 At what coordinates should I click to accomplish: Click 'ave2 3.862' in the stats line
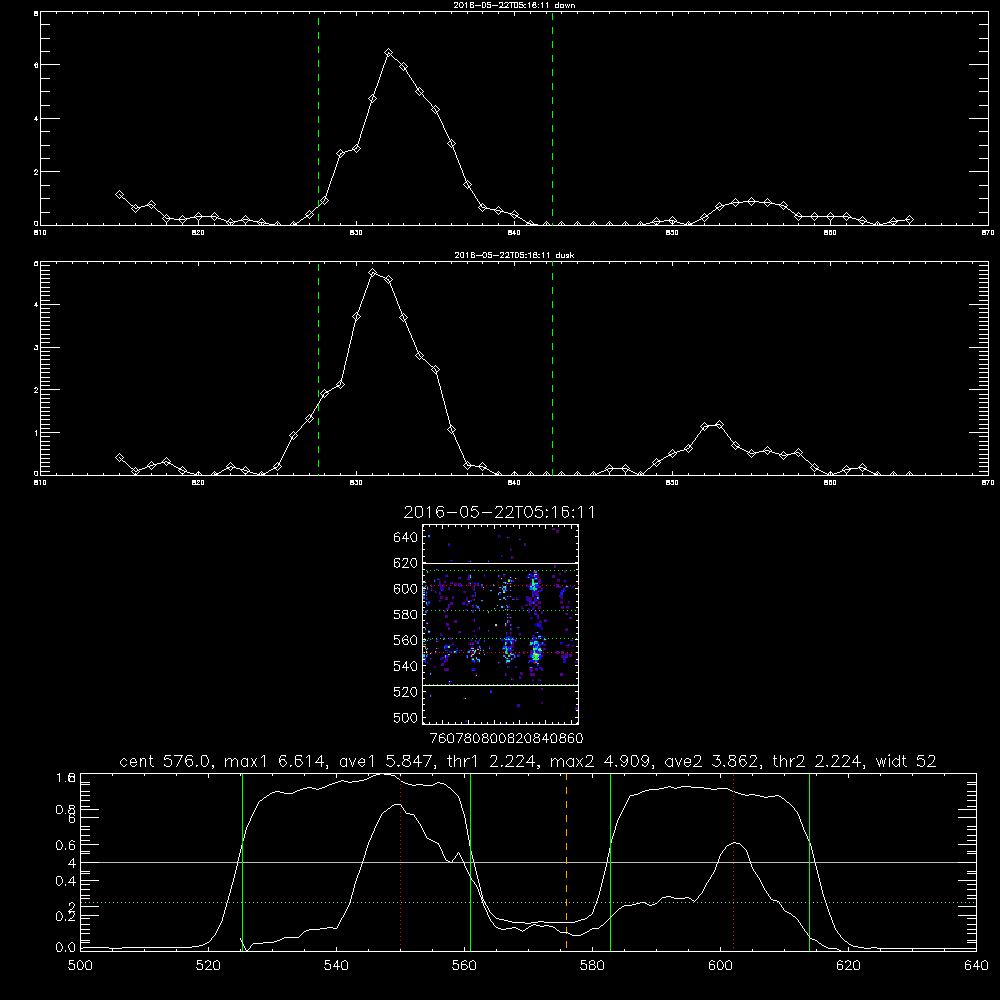click(711, 761)
